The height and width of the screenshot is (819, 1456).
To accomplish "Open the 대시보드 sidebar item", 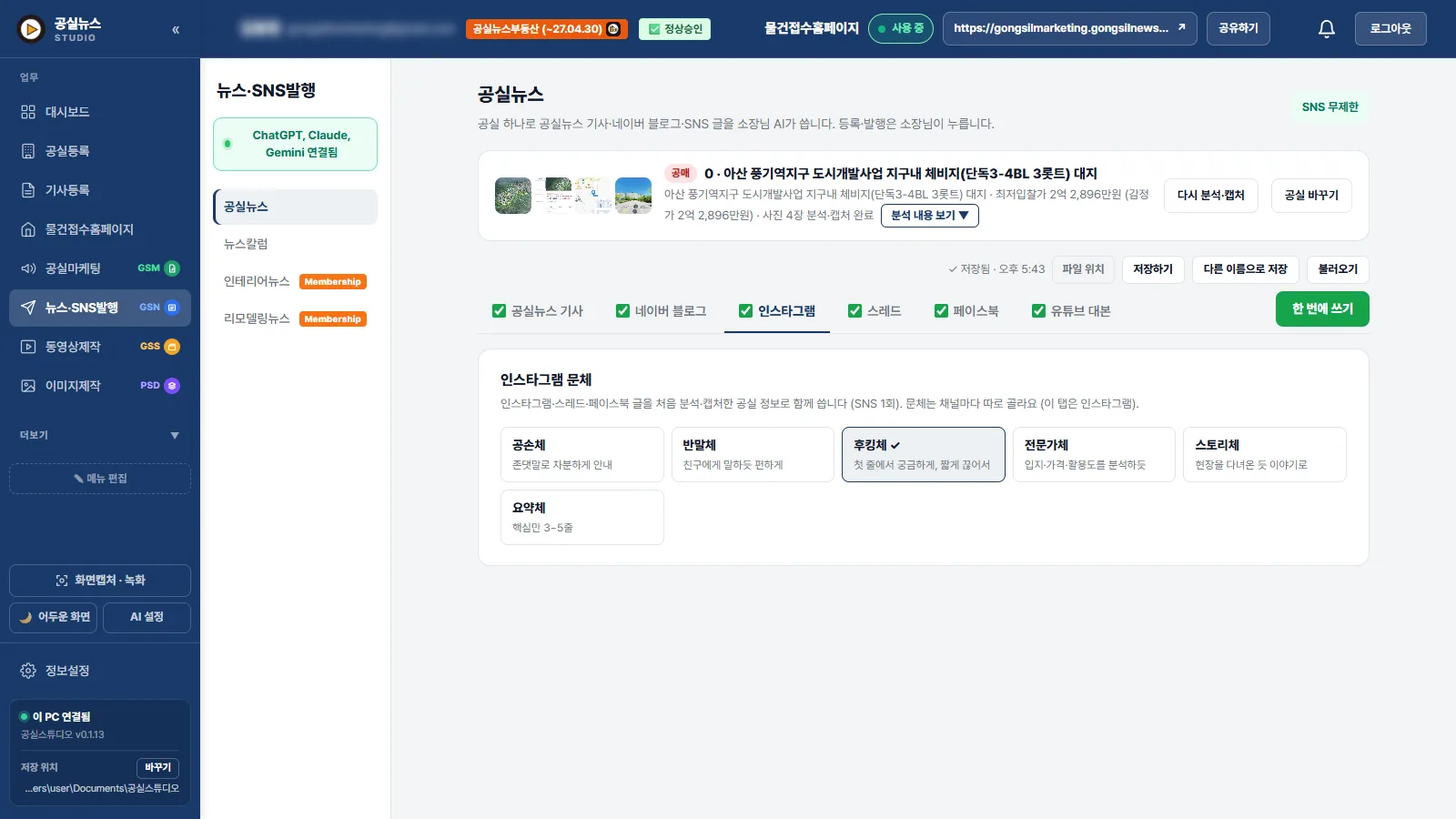I will coord(100,112).
